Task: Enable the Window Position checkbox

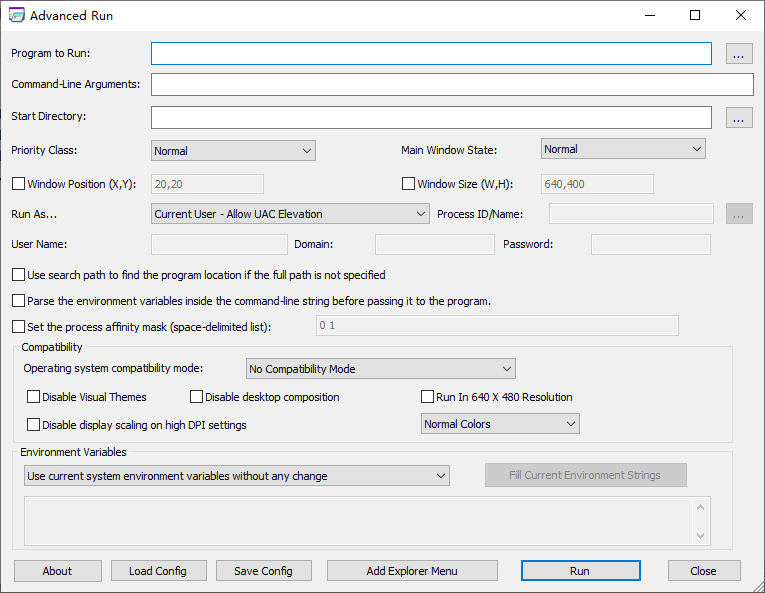Action: coord(18,184)
